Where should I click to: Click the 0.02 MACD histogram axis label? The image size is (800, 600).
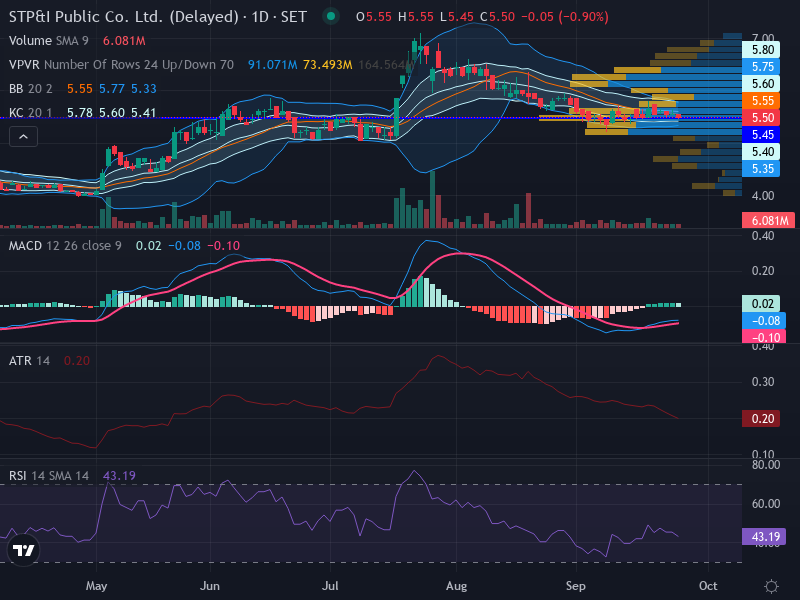pyautogui.click(x=761, y=304)
